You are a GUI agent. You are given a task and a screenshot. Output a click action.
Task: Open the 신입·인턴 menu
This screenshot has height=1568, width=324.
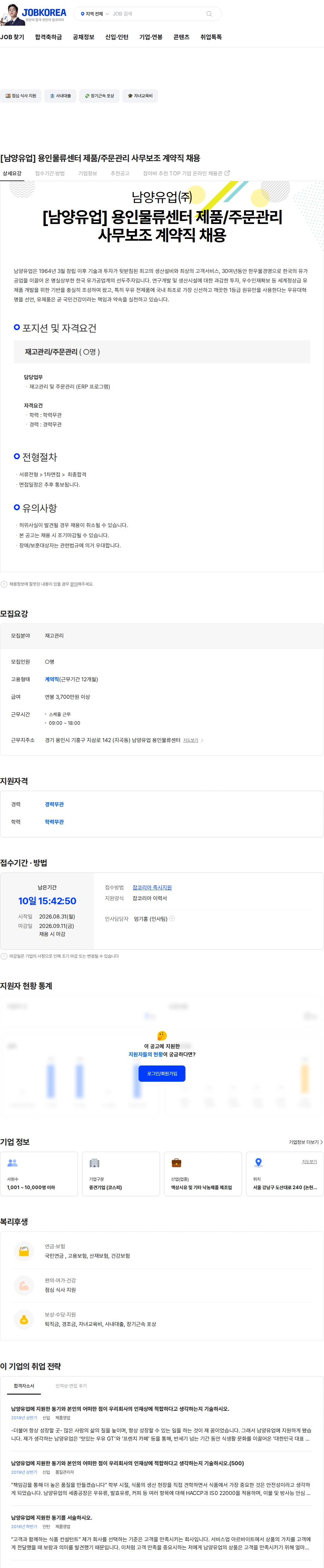tap(117, 37)
